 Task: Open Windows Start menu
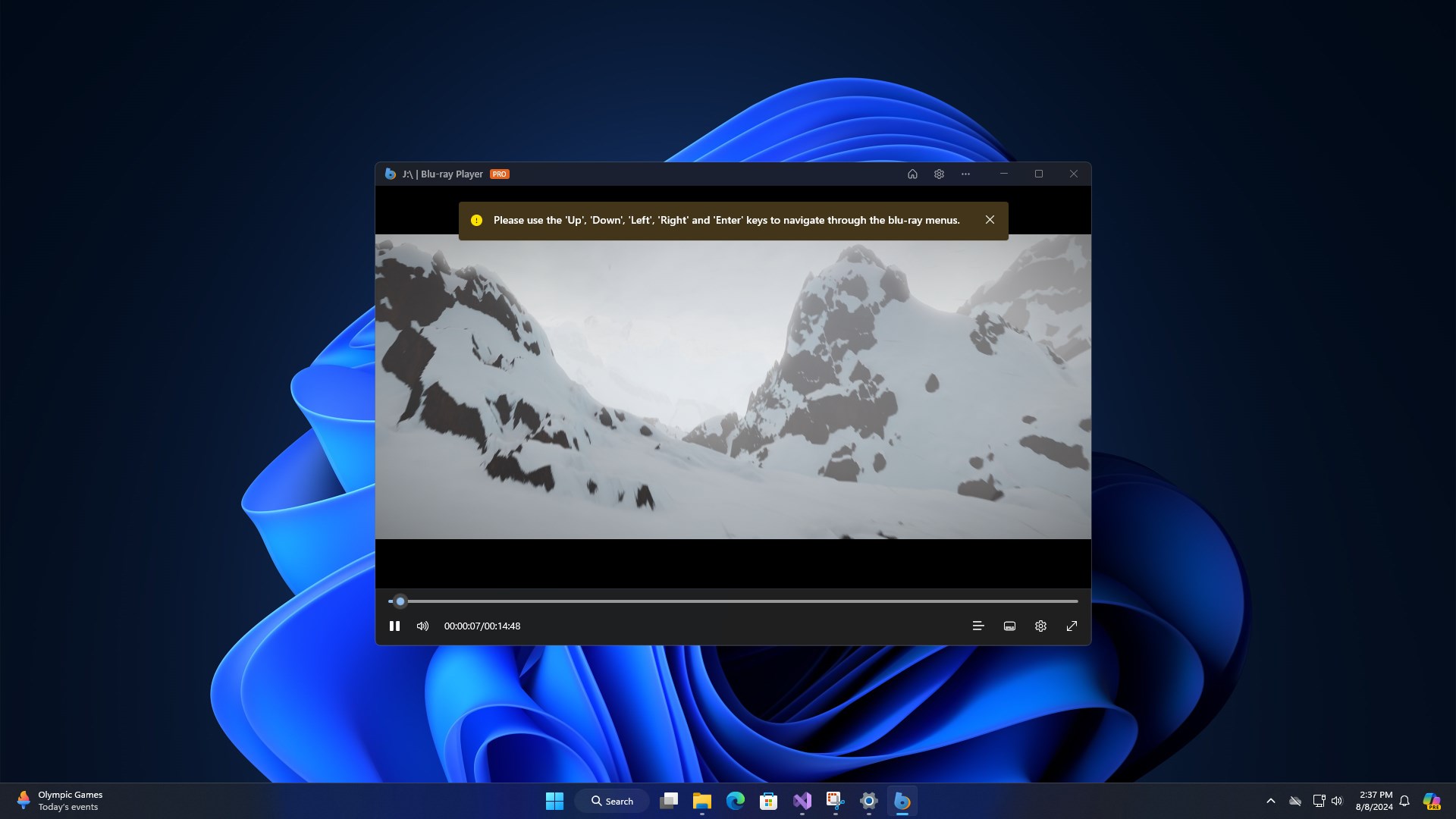(554, 801)
